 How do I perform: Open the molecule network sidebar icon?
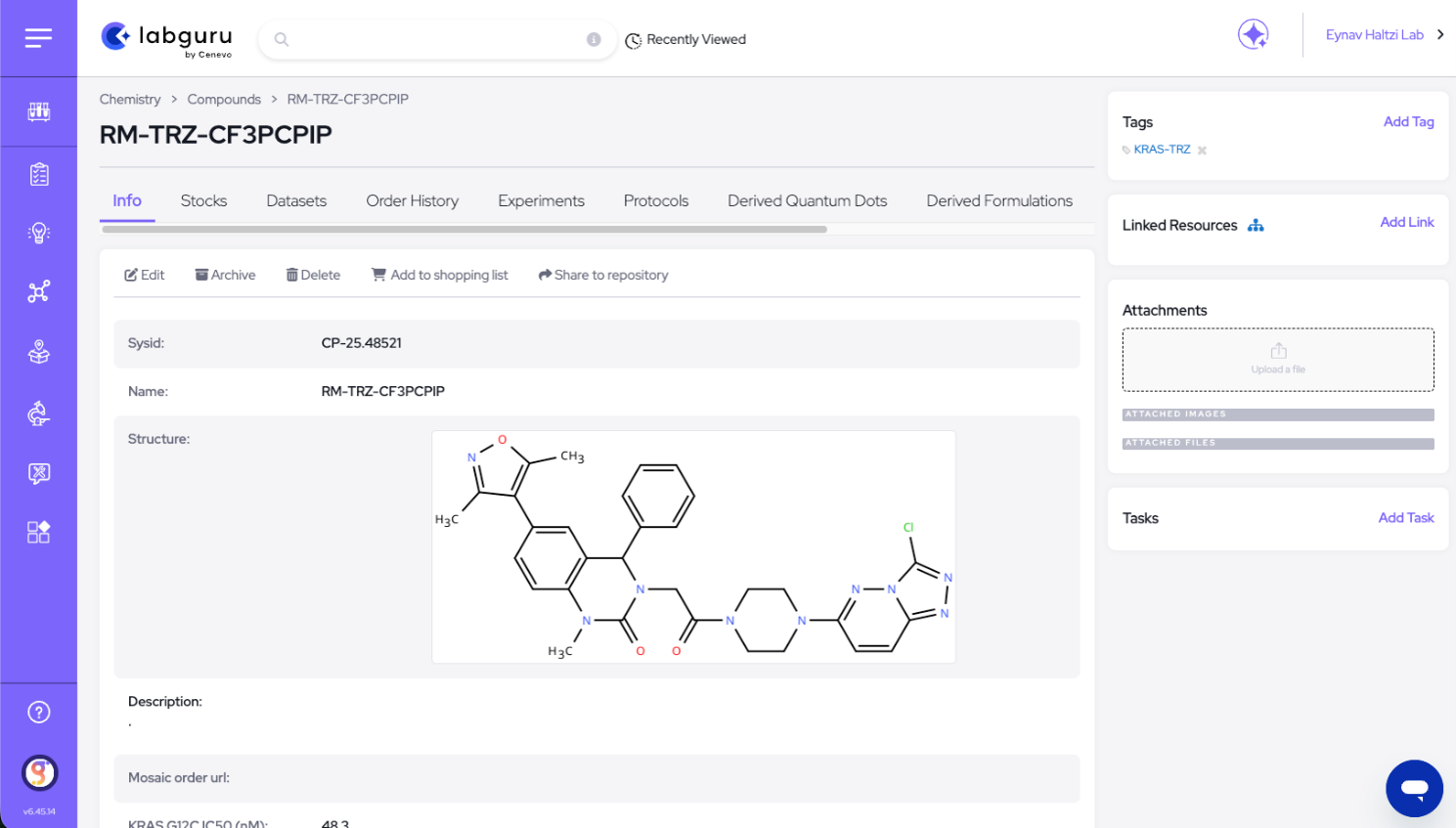[39, 291]
